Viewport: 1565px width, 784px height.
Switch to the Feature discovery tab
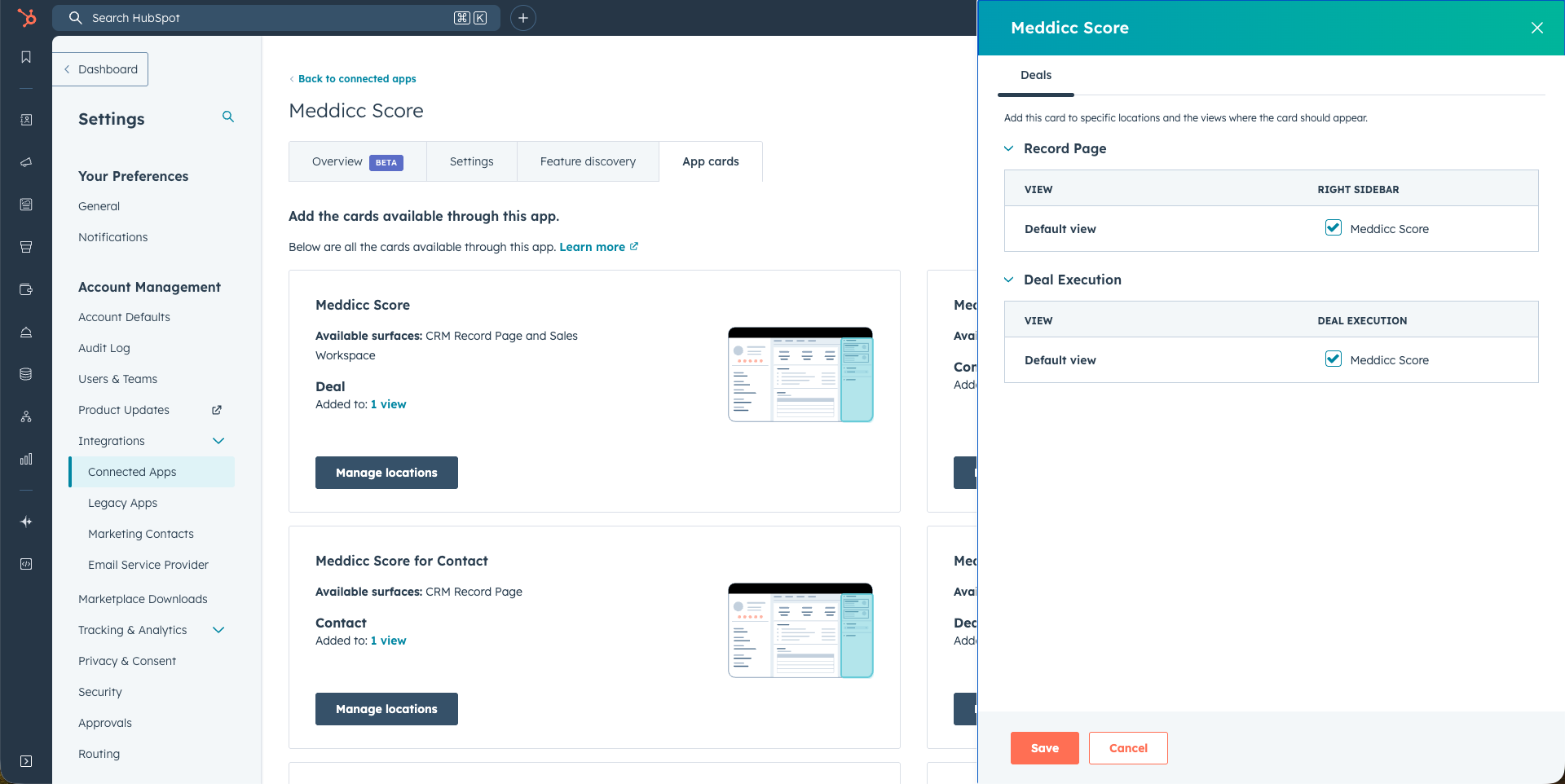coord(587,161)
